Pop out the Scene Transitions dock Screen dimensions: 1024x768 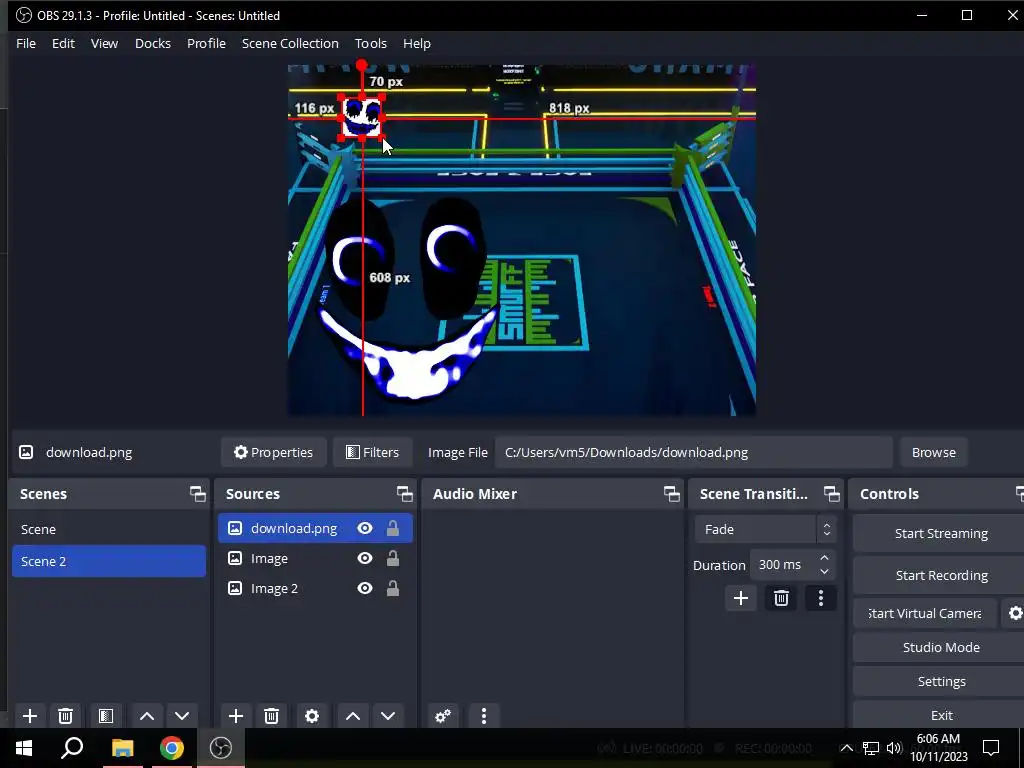[831, 494]
